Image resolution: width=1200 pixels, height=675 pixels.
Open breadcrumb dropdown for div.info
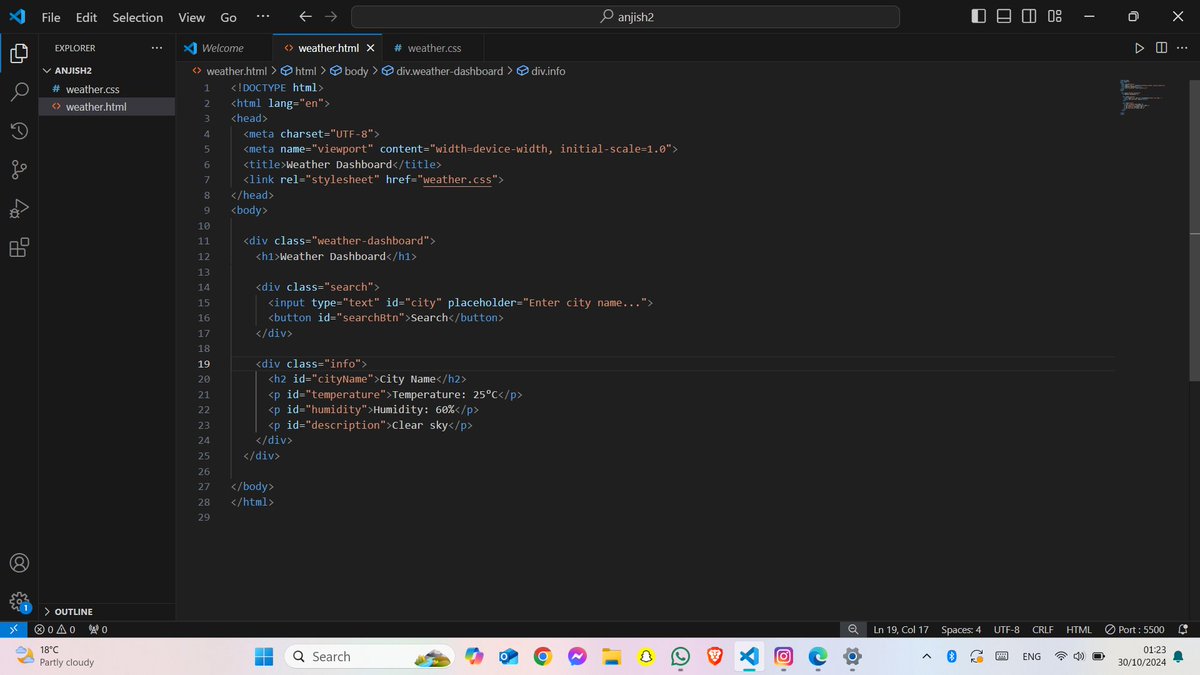(x=540, y=71)
